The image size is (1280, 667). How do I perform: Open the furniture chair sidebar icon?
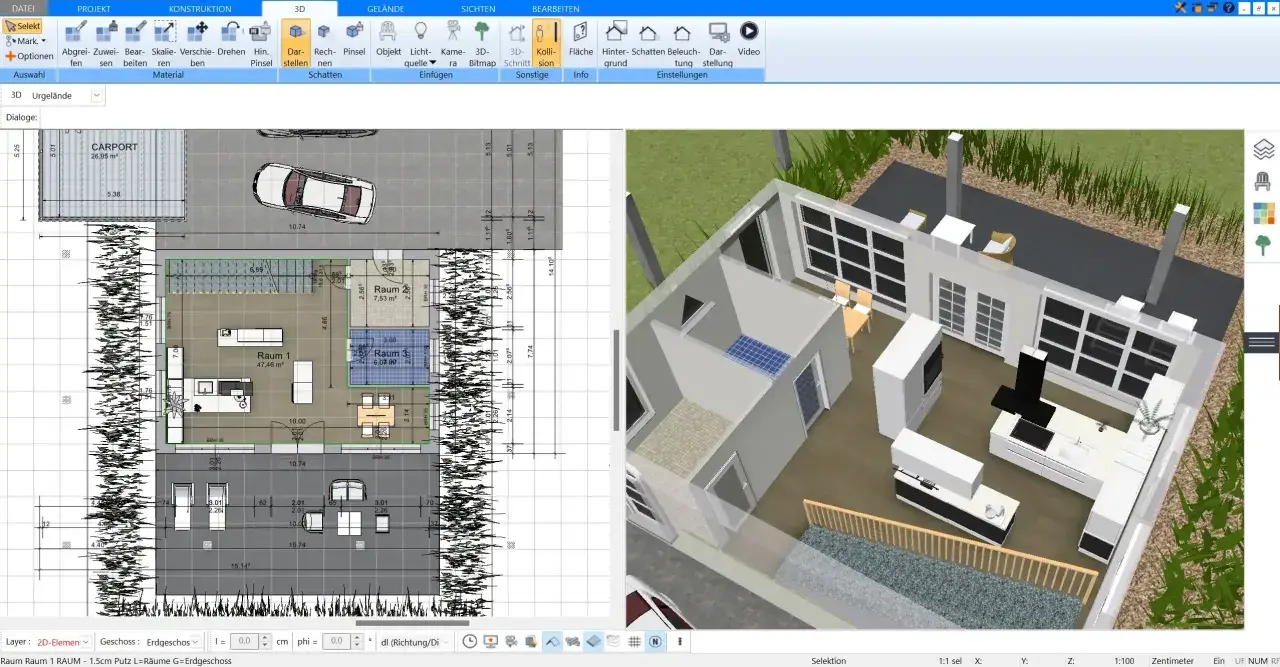1263,181
